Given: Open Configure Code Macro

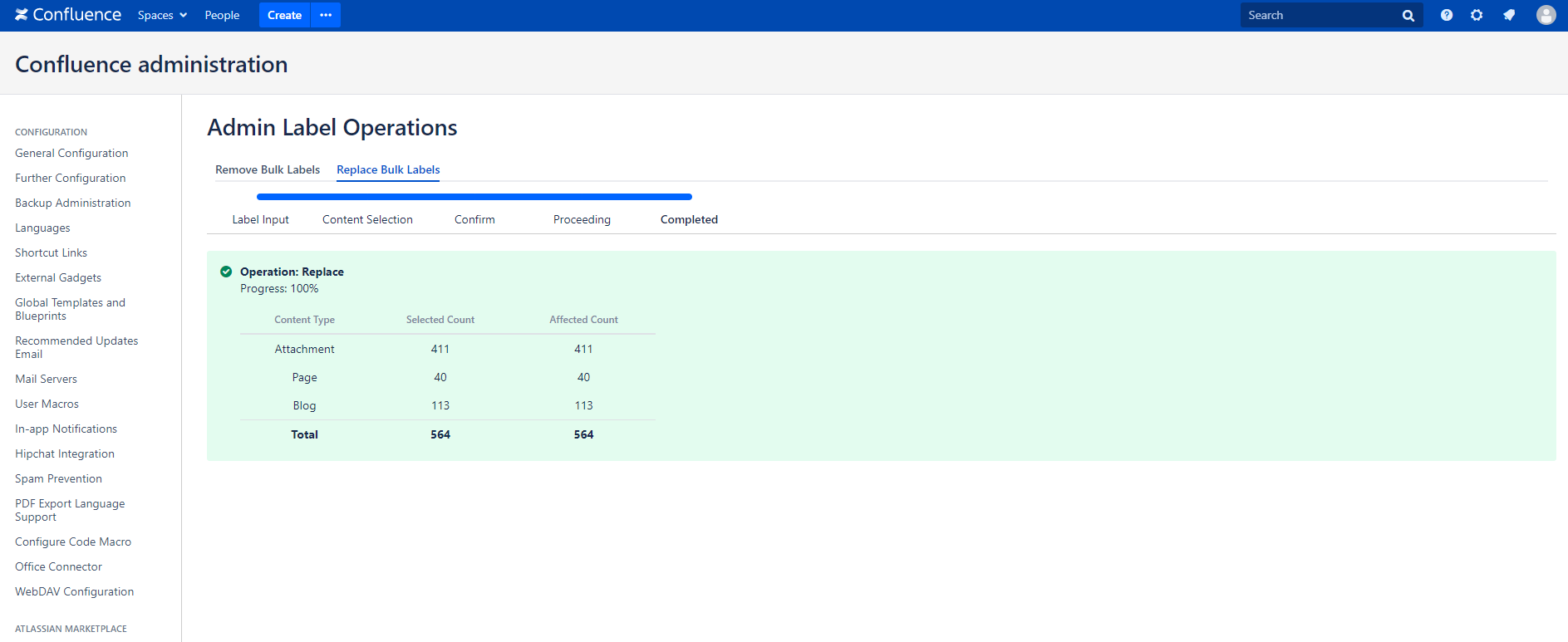Looking at the screenshot, I should pyautogui.click(x=73, y=542).
